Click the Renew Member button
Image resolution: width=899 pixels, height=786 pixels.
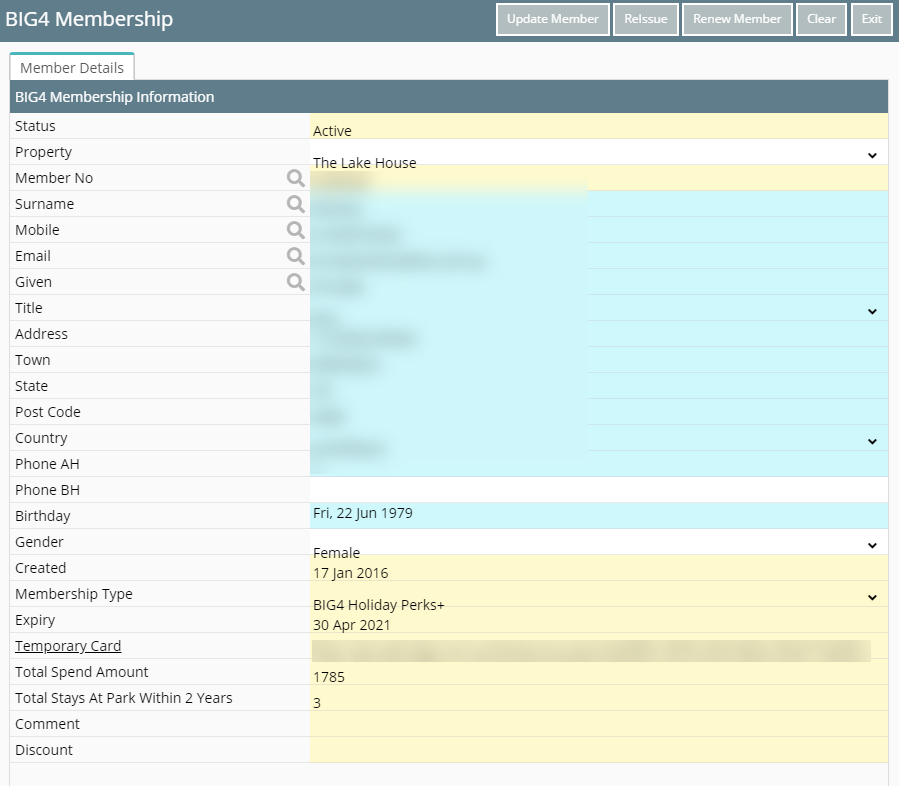(737, 19)
